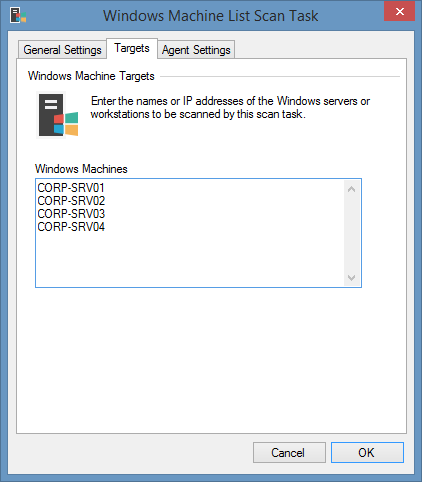
Task: Confirm settings with the OK button
Action: [x=367, y=453]
